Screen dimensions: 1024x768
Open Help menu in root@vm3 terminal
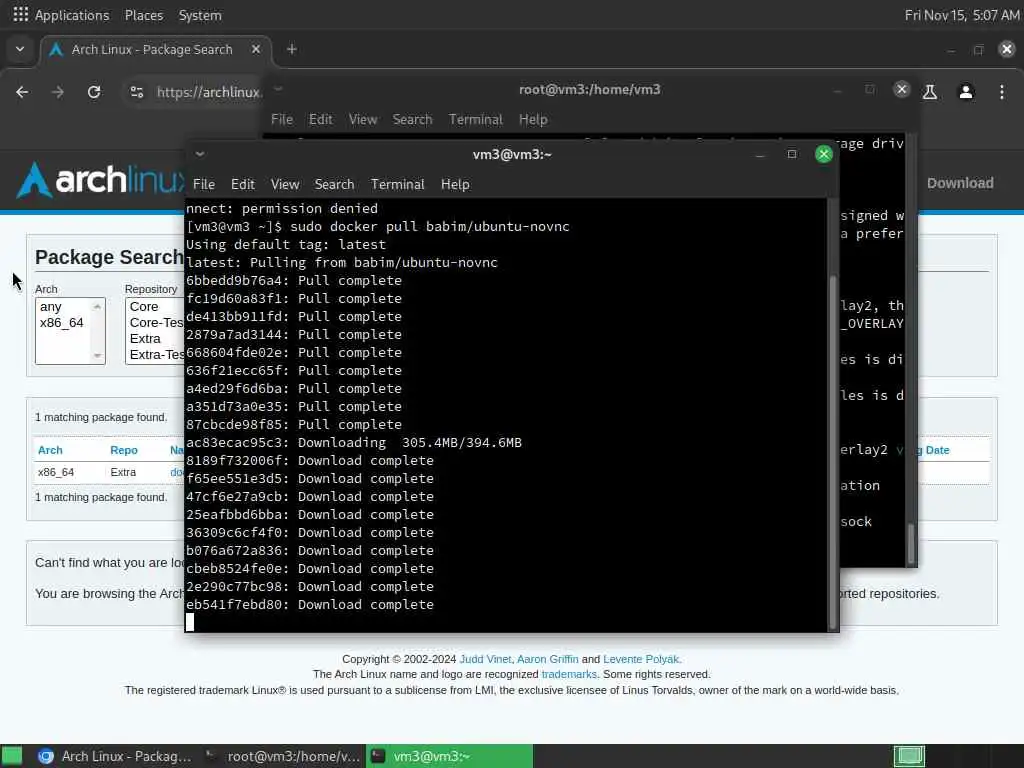tap(533, 120)
